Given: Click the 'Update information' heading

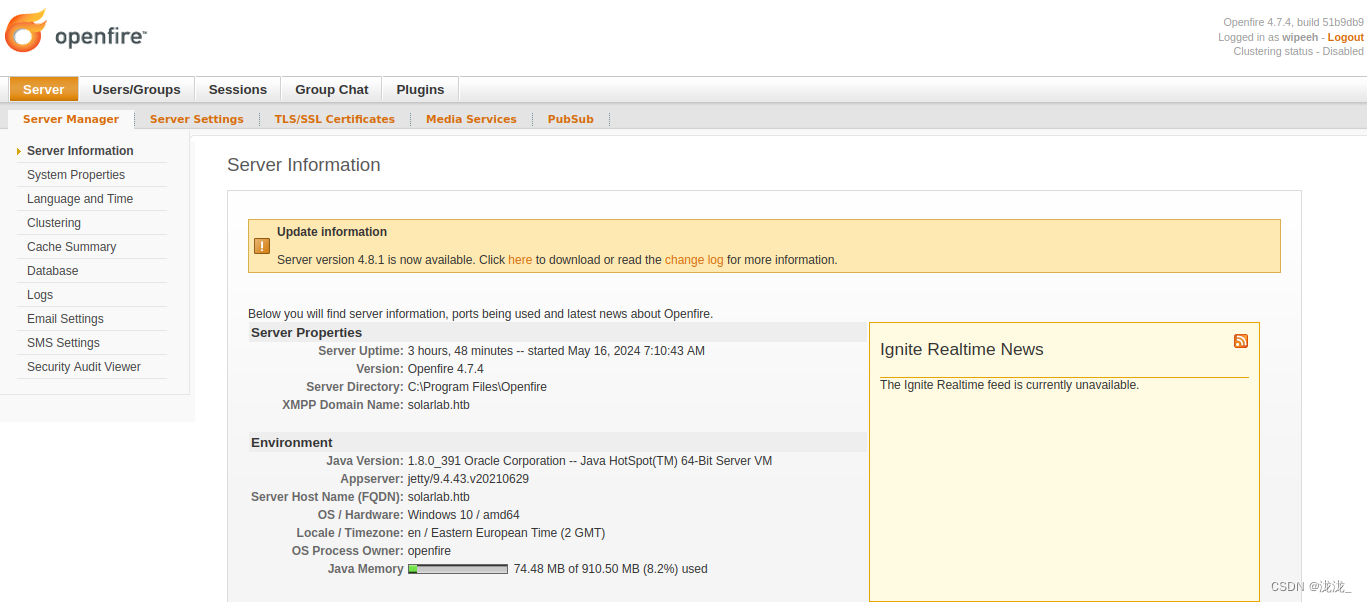Looking at the screenshot, I should 332,232.
